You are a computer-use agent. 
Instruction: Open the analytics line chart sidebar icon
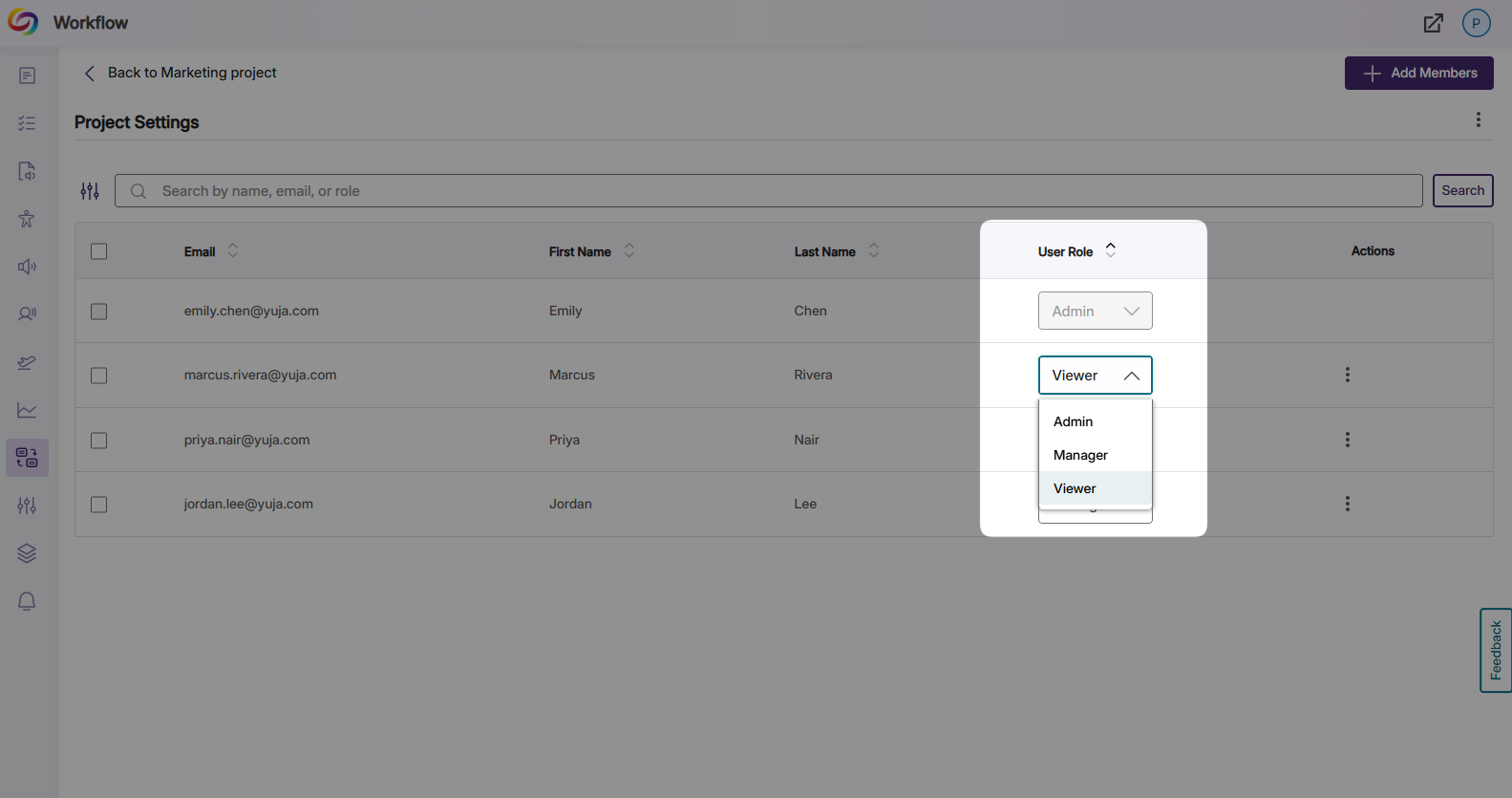27,410
